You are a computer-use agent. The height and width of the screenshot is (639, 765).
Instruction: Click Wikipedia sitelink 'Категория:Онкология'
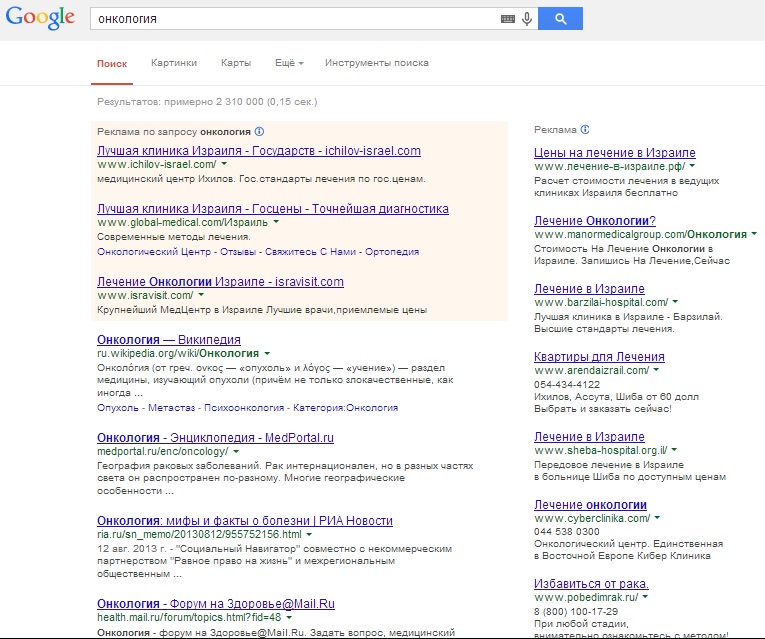click(345, 408)
